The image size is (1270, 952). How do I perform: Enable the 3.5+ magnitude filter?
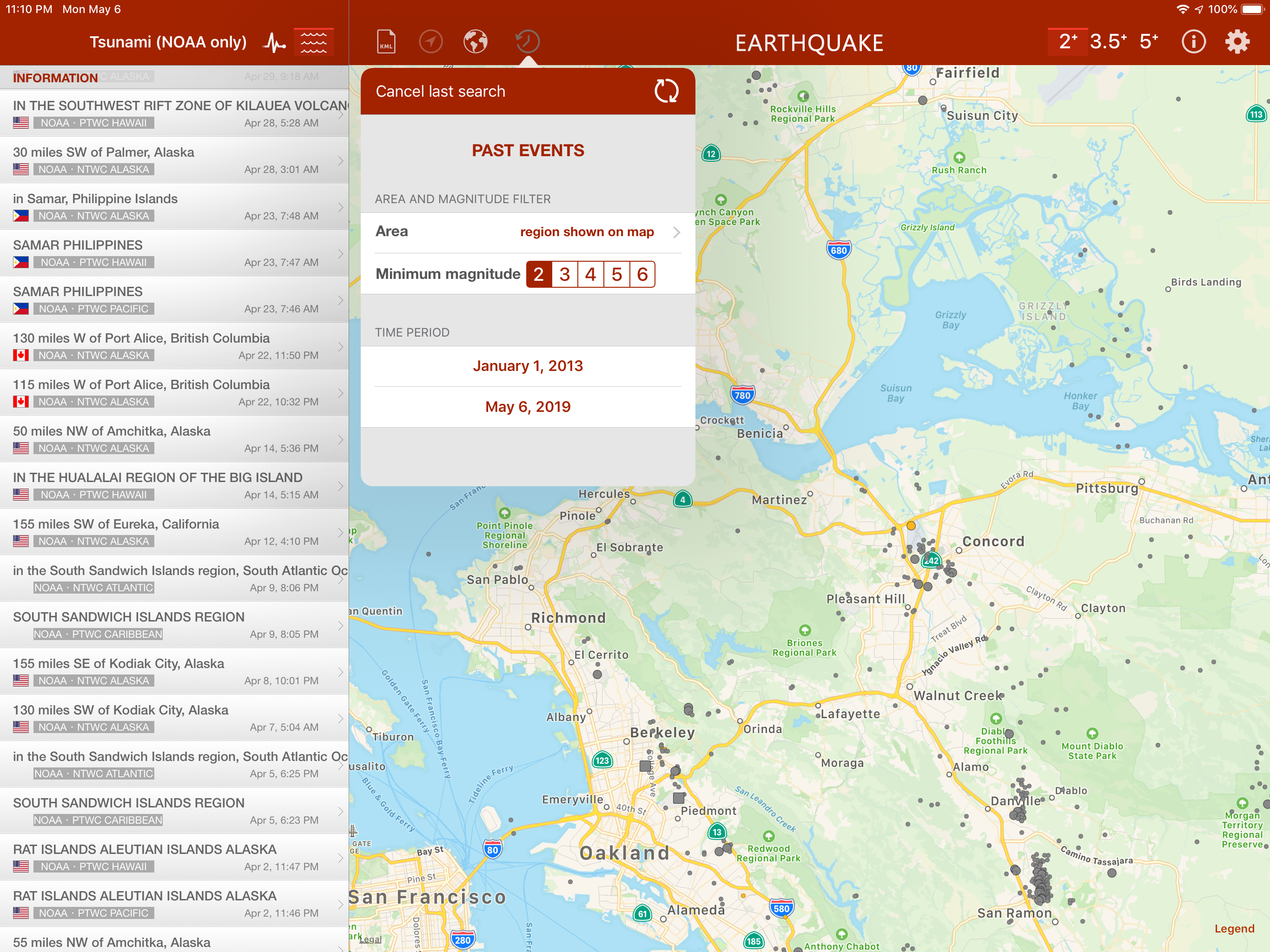pyautogui.click(x=1107, y=42)
